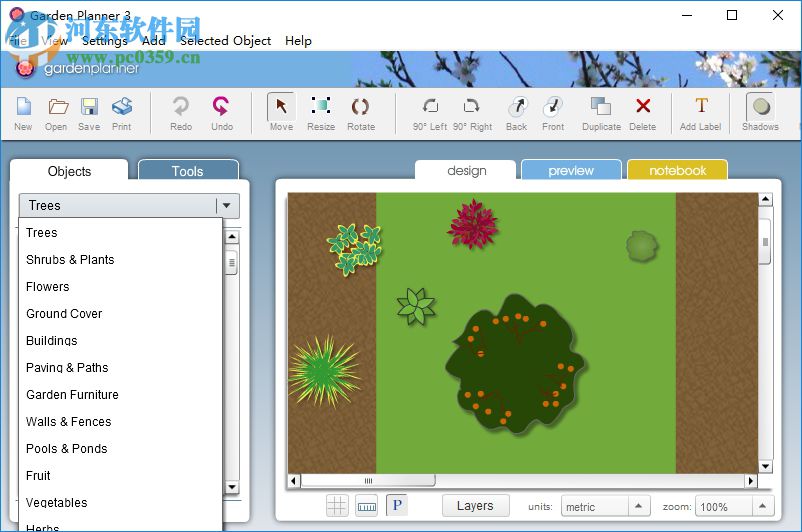
Task: Select the spiky yellow-green grass plant
Action: pyautogui.click(x=324, y=372)
